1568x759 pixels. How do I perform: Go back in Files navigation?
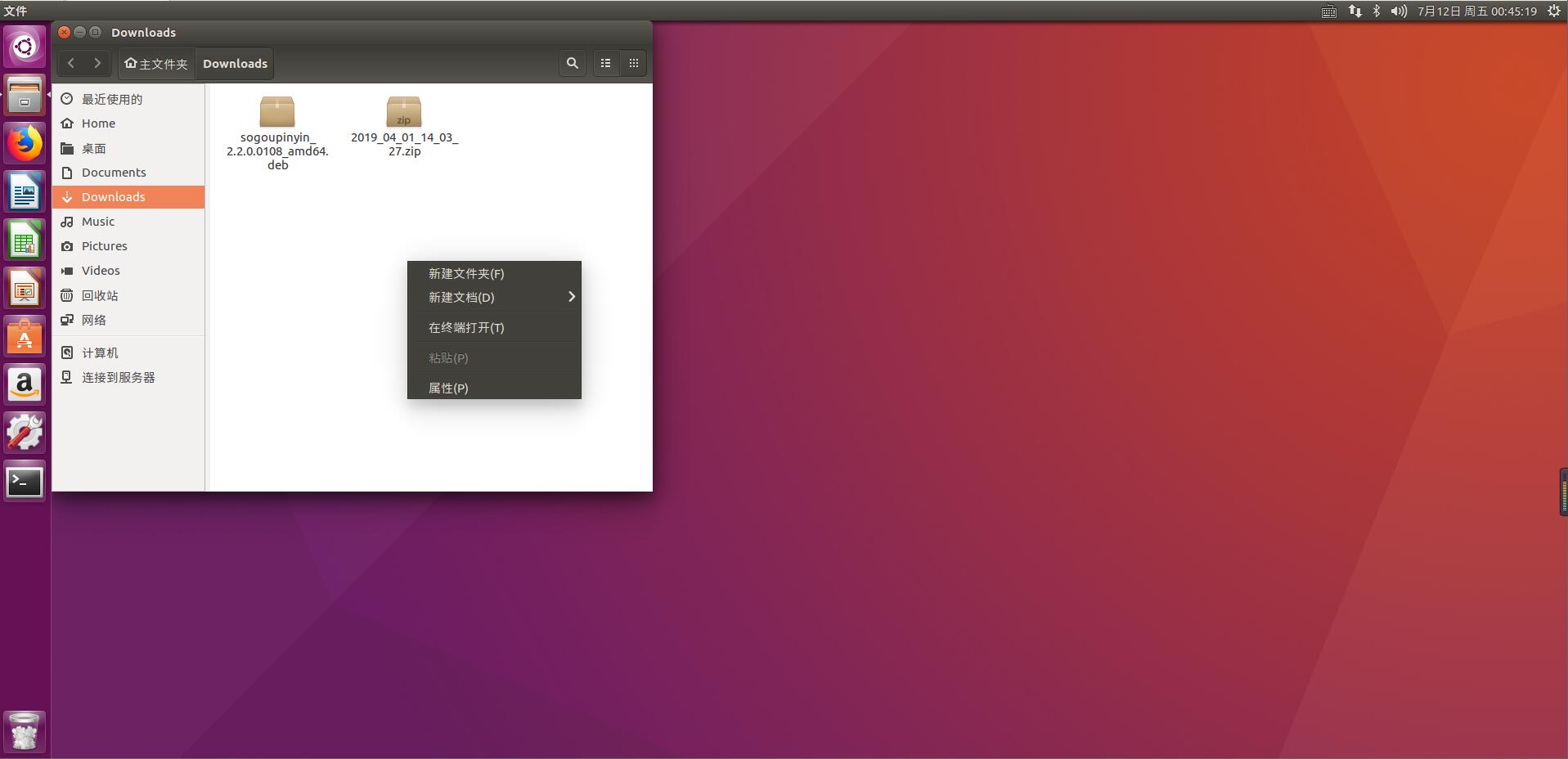click(x=71, y=63)
